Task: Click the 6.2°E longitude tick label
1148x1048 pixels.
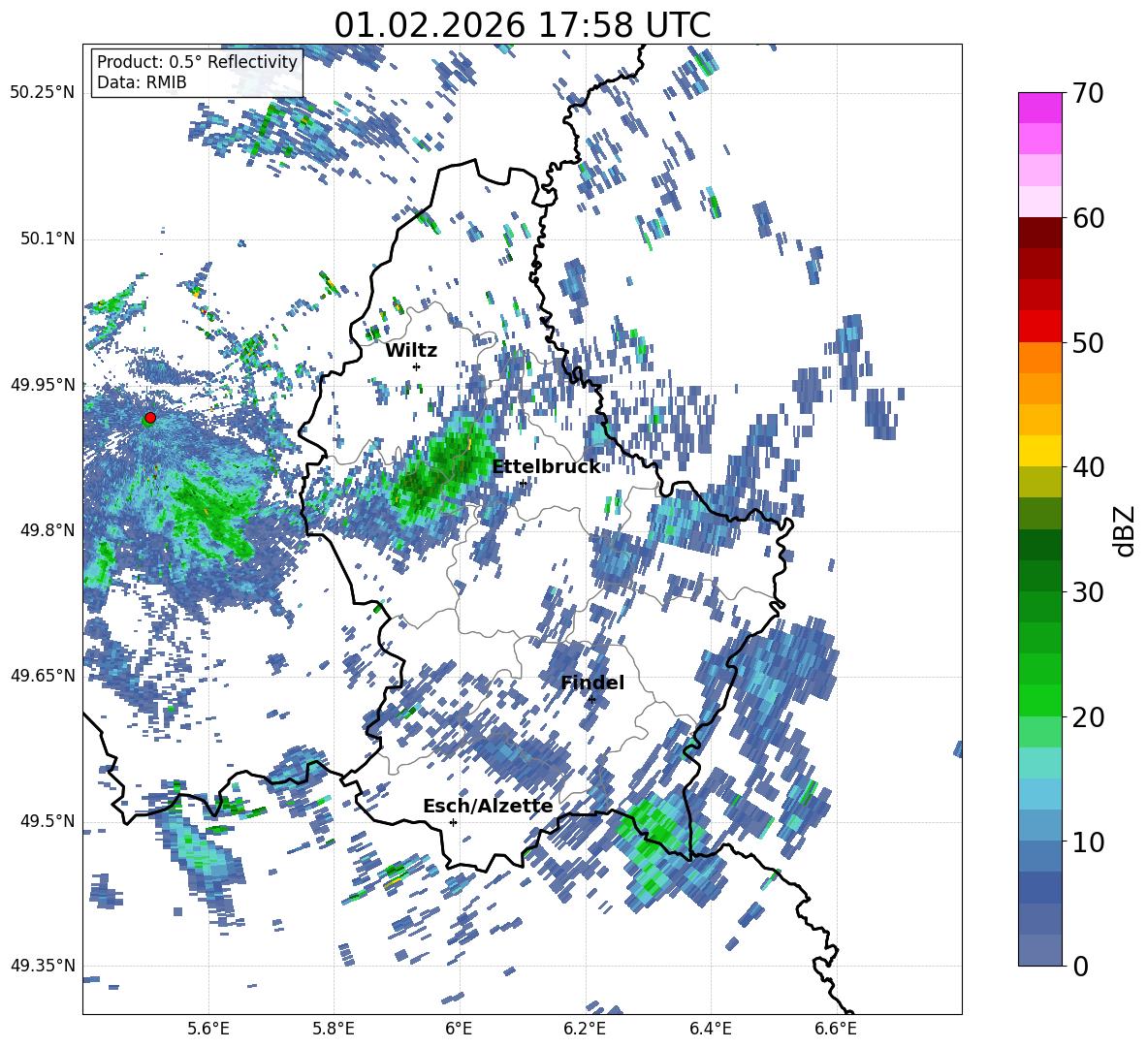Action: pos(585,1029)
